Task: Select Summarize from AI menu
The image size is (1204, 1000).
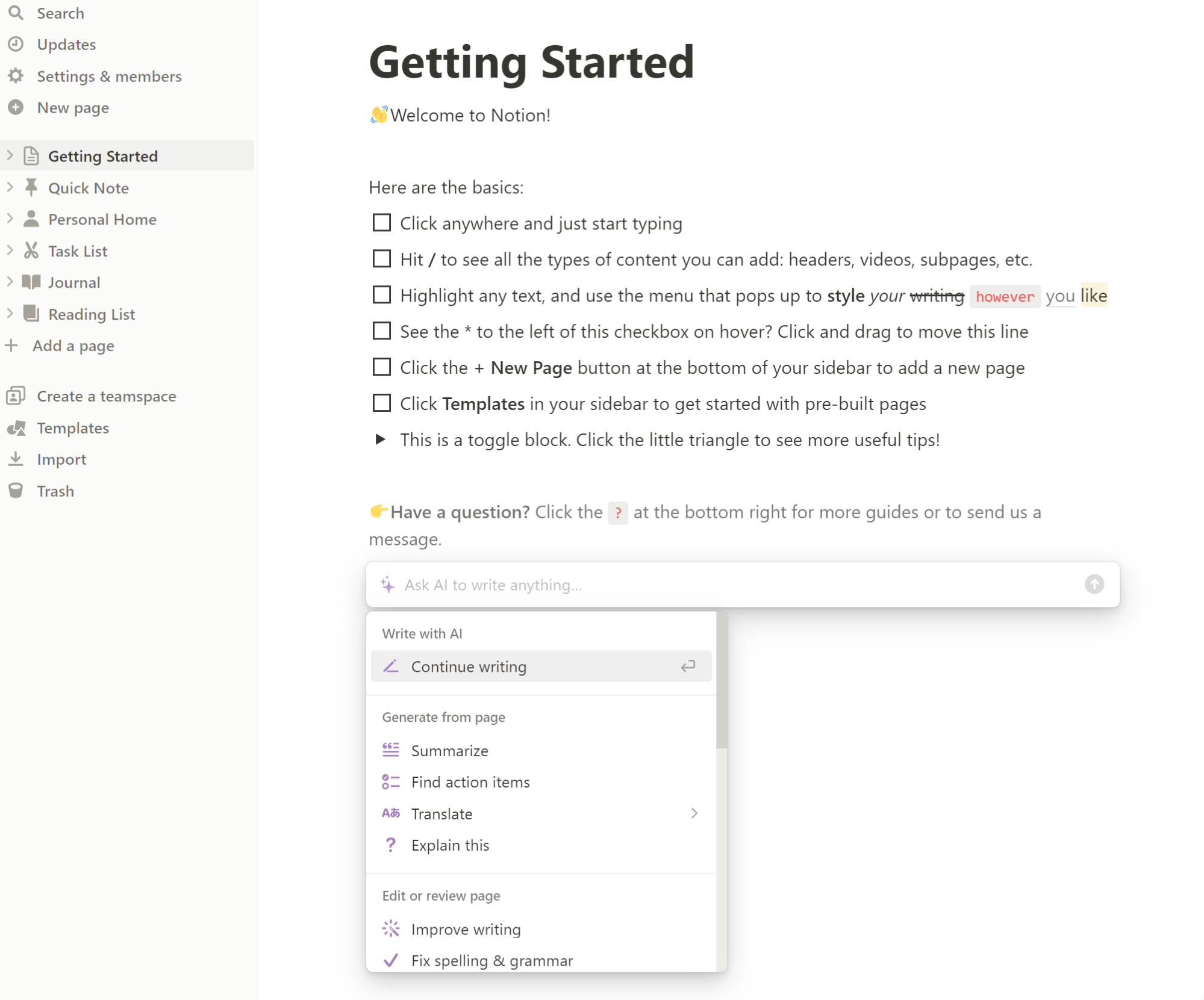Action: [541, 750]
